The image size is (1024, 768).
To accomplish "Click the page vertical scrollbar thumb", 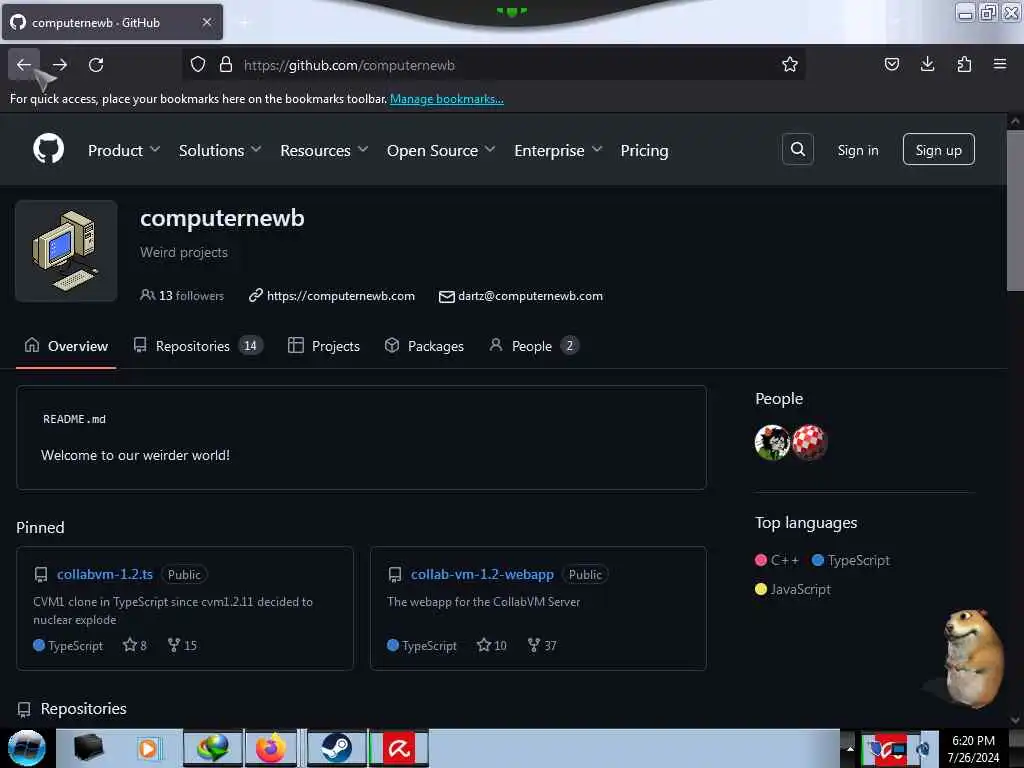I will click(1014, 209).
